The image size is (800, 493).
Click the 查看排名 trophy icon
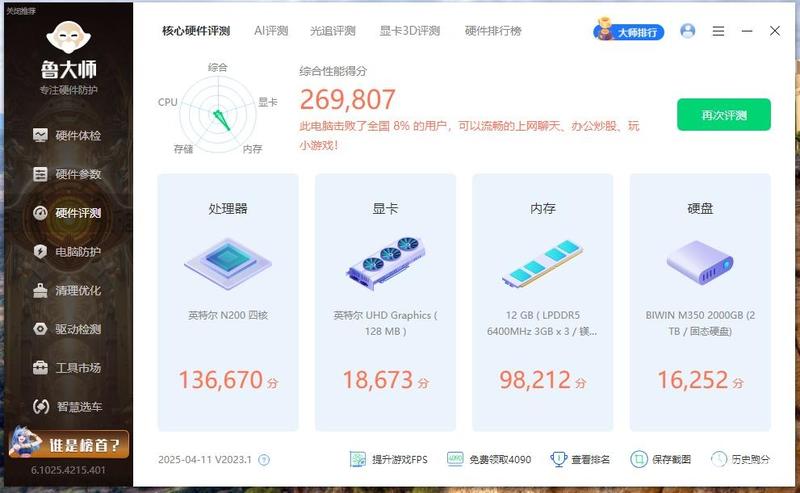coord(559,459)
